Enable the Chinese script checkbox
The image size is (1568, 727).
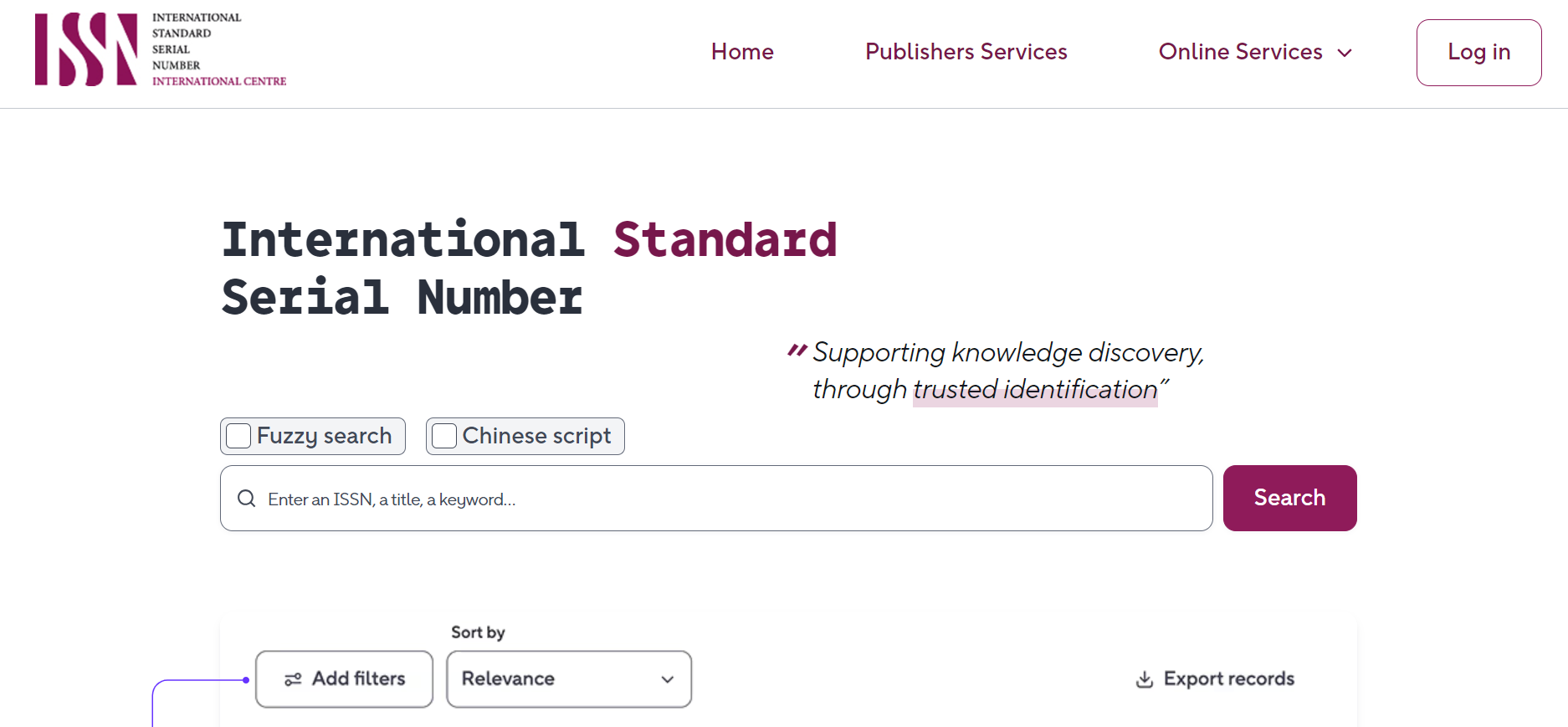[x=443, y=436]
